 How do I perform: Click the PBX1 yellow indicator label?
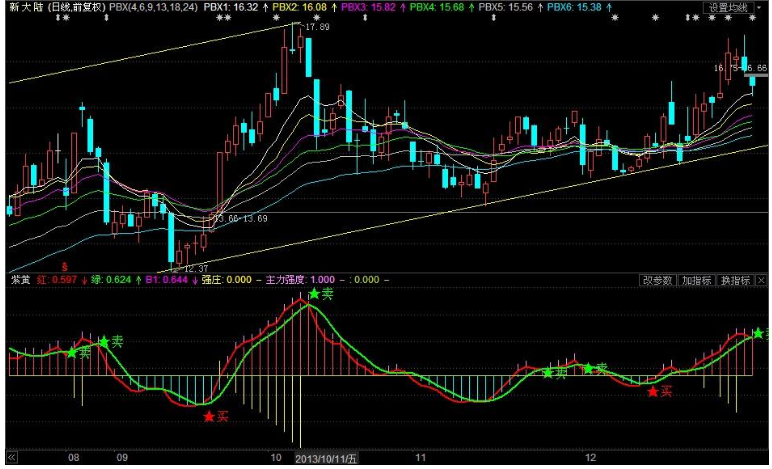tap(230, 7)
